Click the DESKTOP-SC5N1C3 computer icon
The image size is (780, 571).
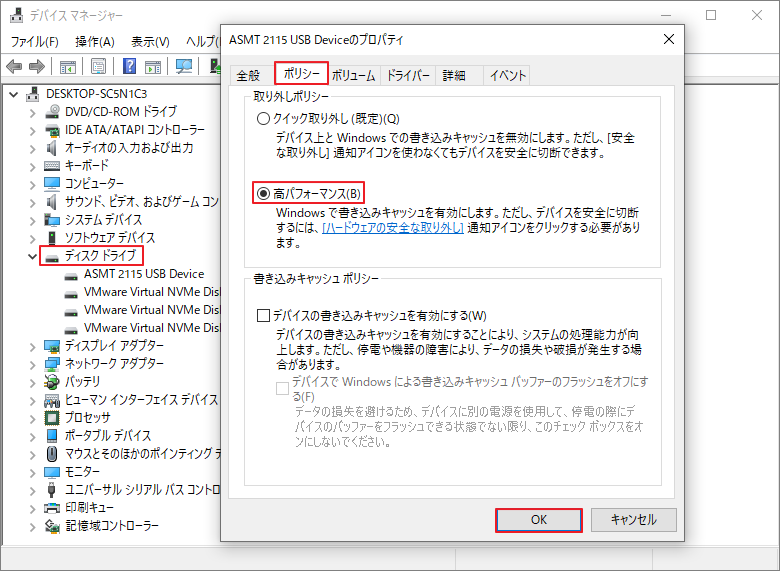point(33,94)
